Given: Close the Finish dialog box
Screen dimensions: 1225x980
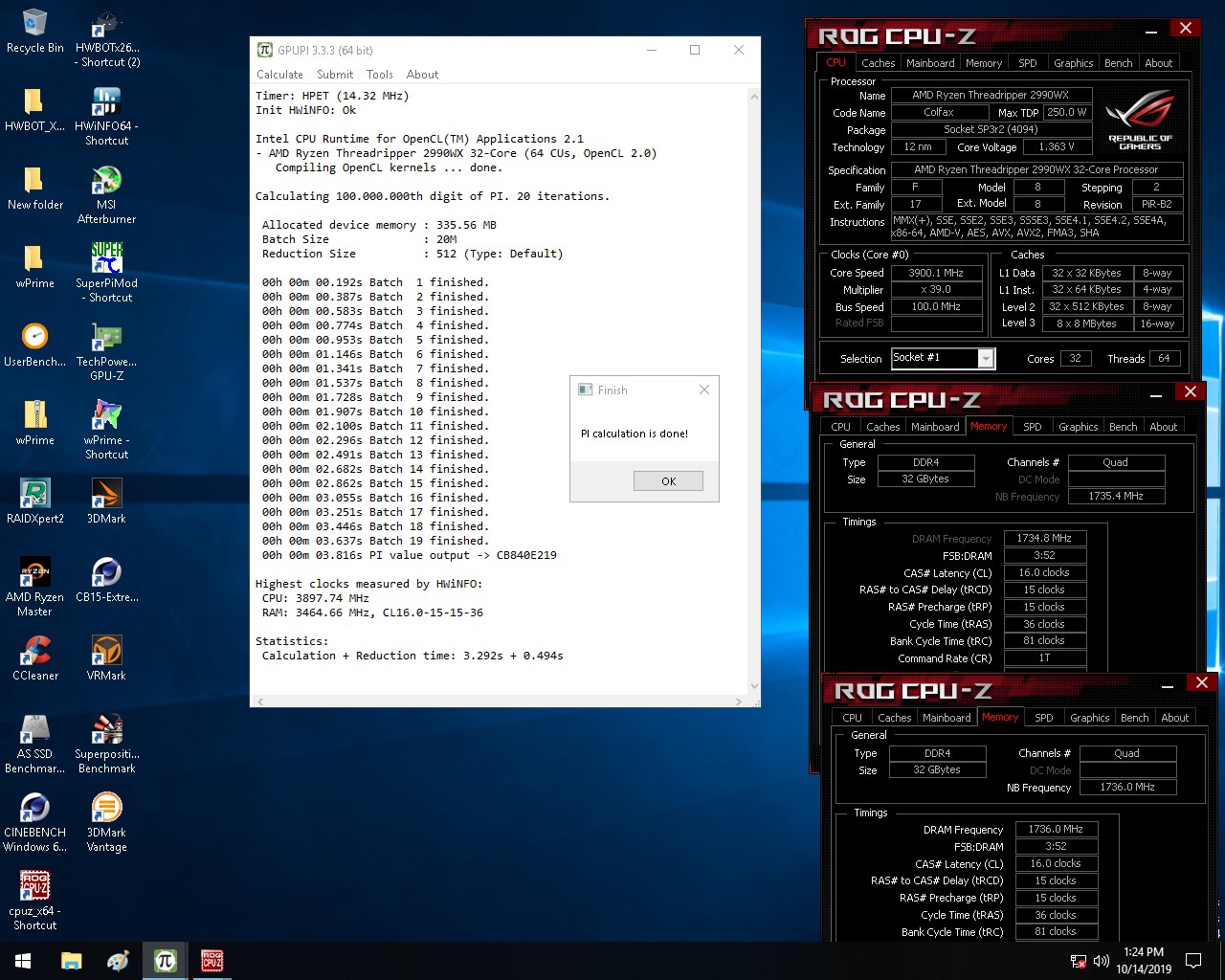Looking at the screenshot, I should 704,390.
